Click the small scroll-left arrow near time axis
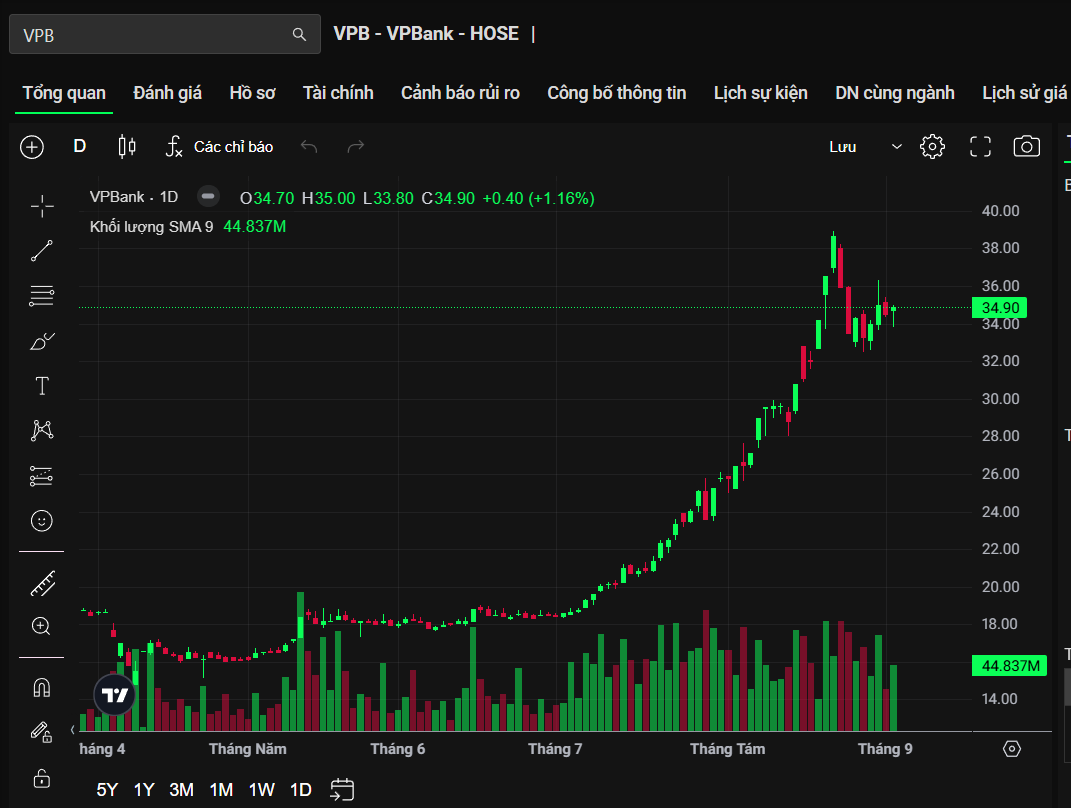Image resolution: width=1071 pixels, height=808 pixels. click(x=72, y=729)
